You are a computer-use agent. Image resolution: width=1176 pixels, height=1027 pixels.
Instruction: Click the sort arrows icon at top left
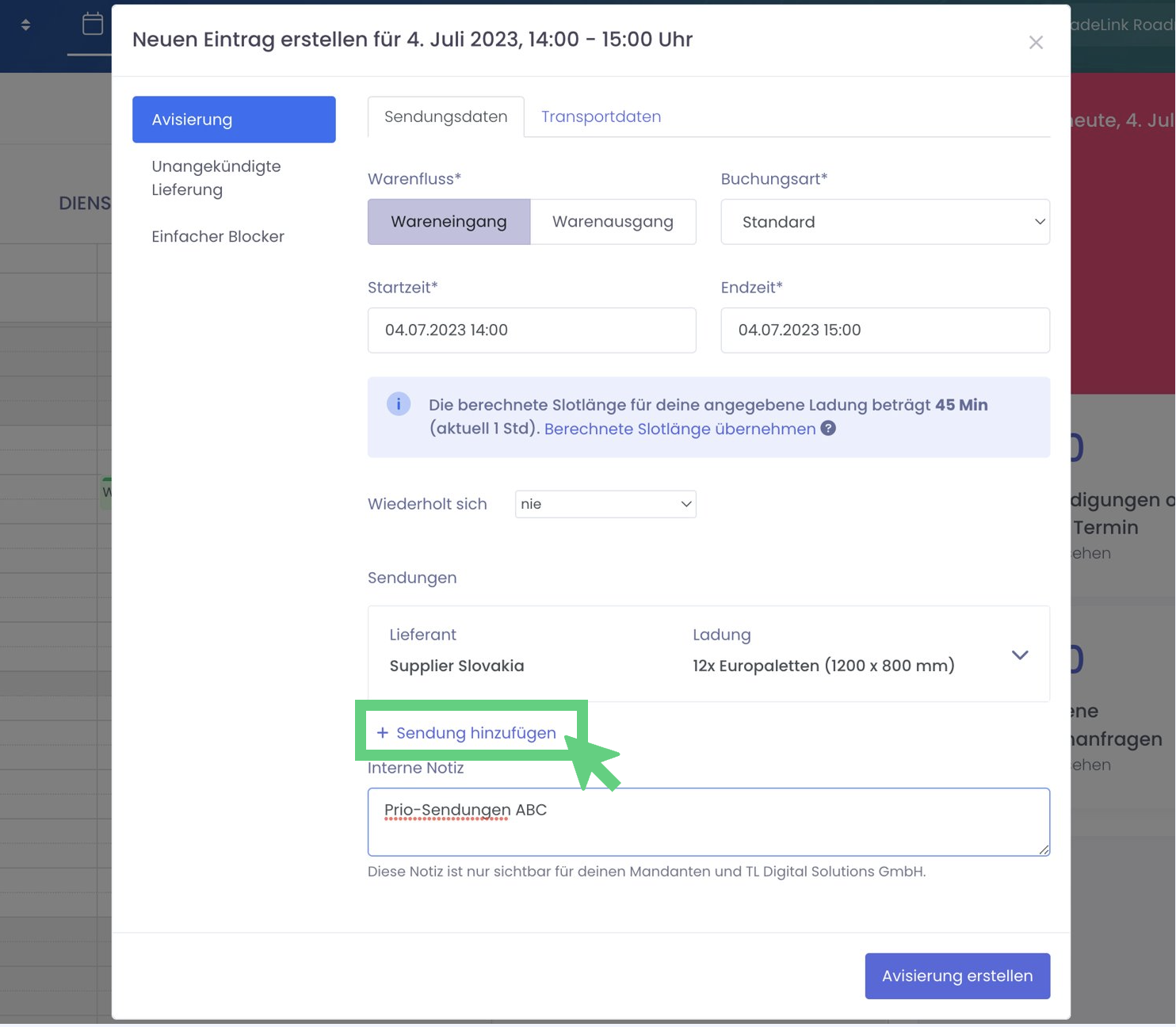25,25
